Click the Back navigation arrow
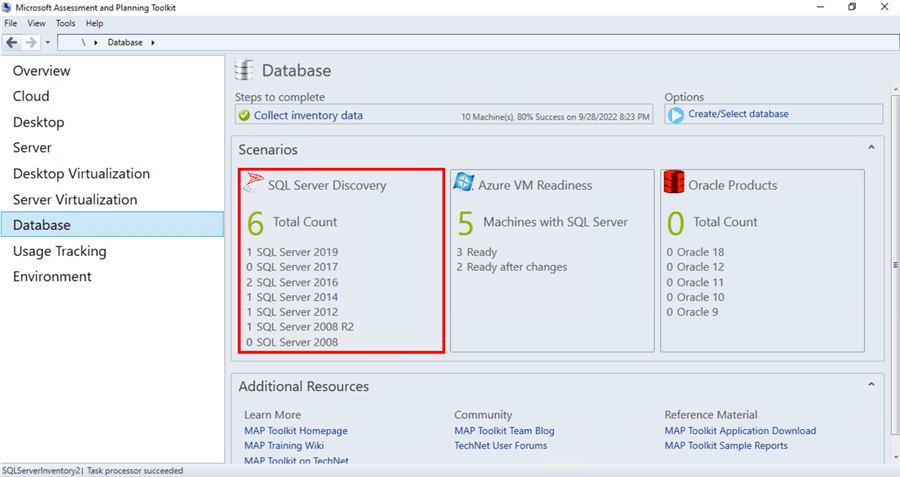Screen dimensions: 900x477 pos(11,43)
